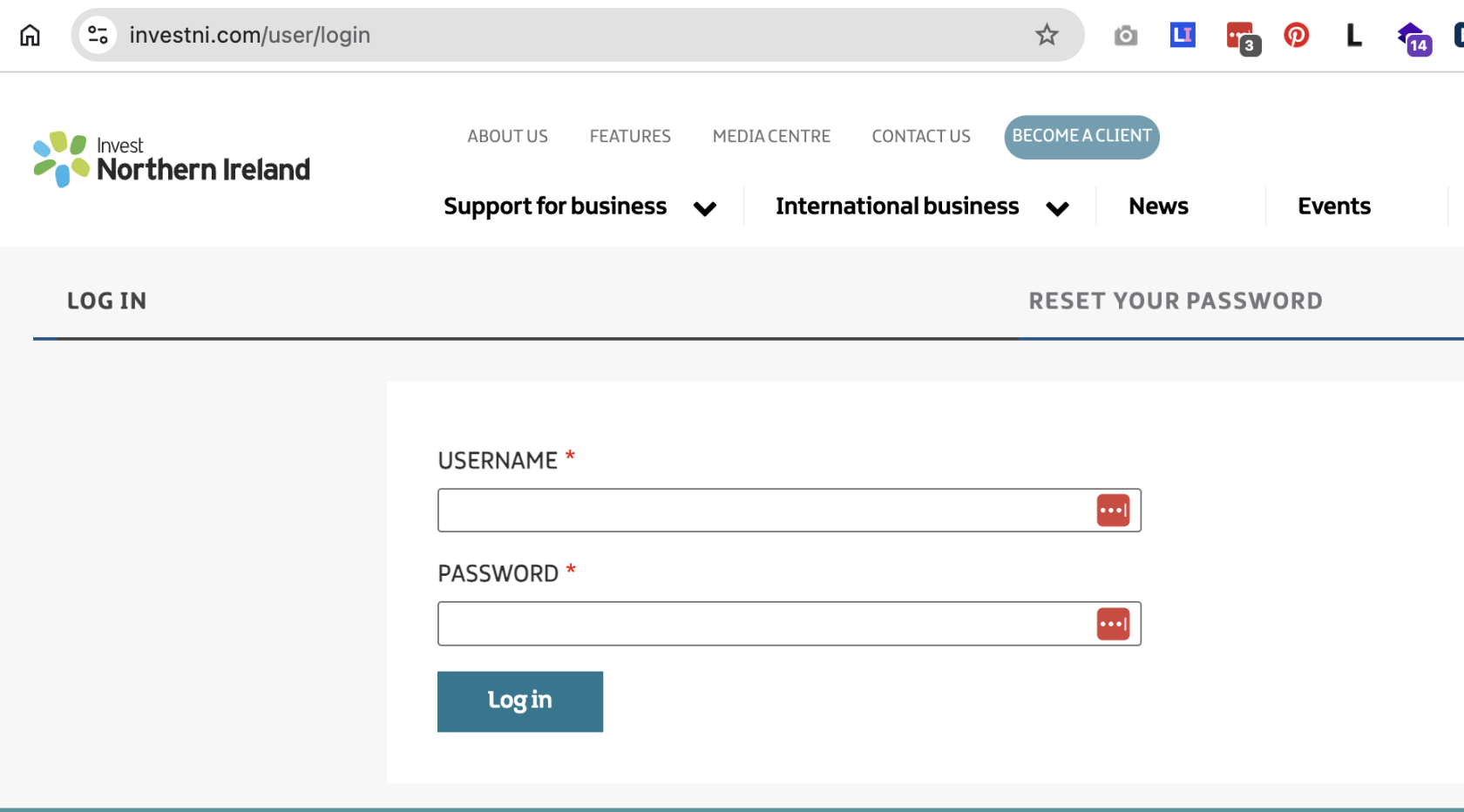Switch to the Reset Your Password tab
This screenshot has width=1464, height=812.
click(1175, 301)
